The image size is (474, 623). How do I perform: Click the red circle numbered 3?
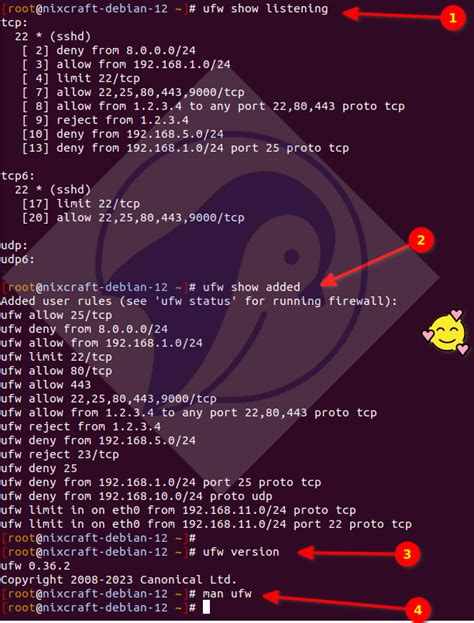coord(407,553)
